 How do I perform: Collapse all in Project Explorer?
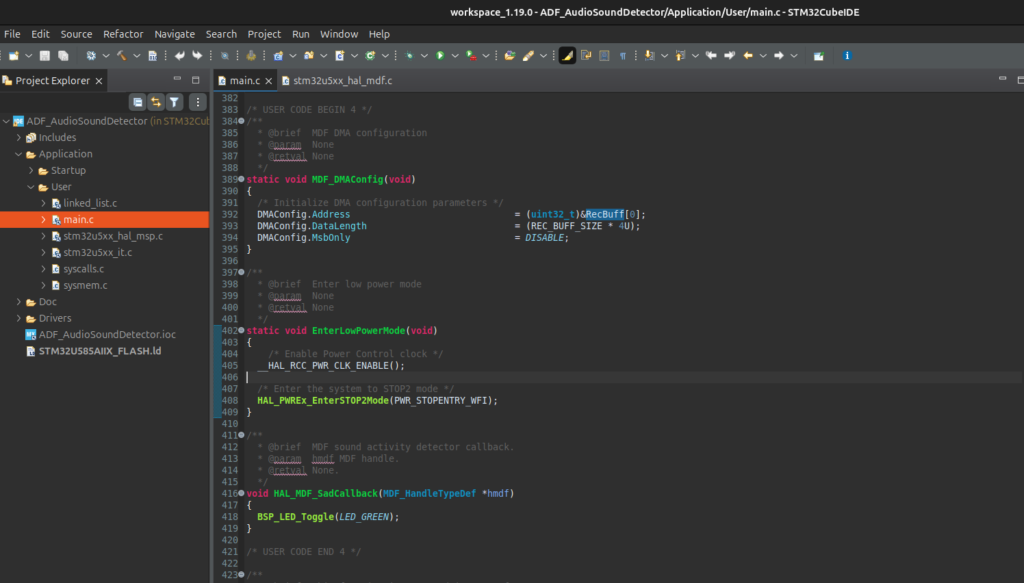137,102
